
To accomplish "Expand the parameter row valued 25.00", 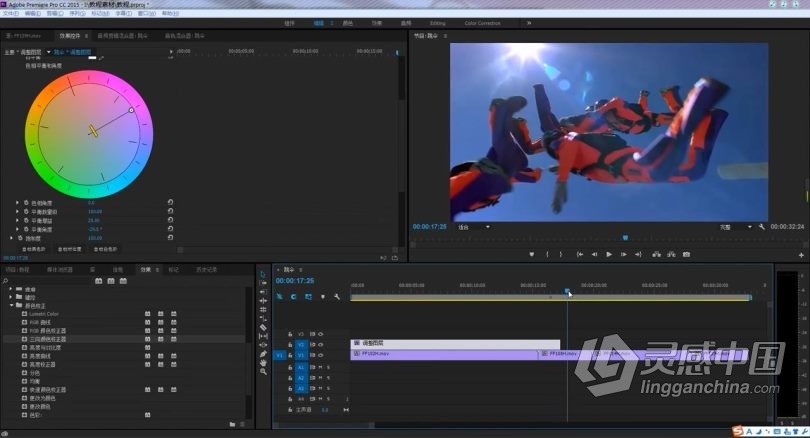I will [18, 220].
